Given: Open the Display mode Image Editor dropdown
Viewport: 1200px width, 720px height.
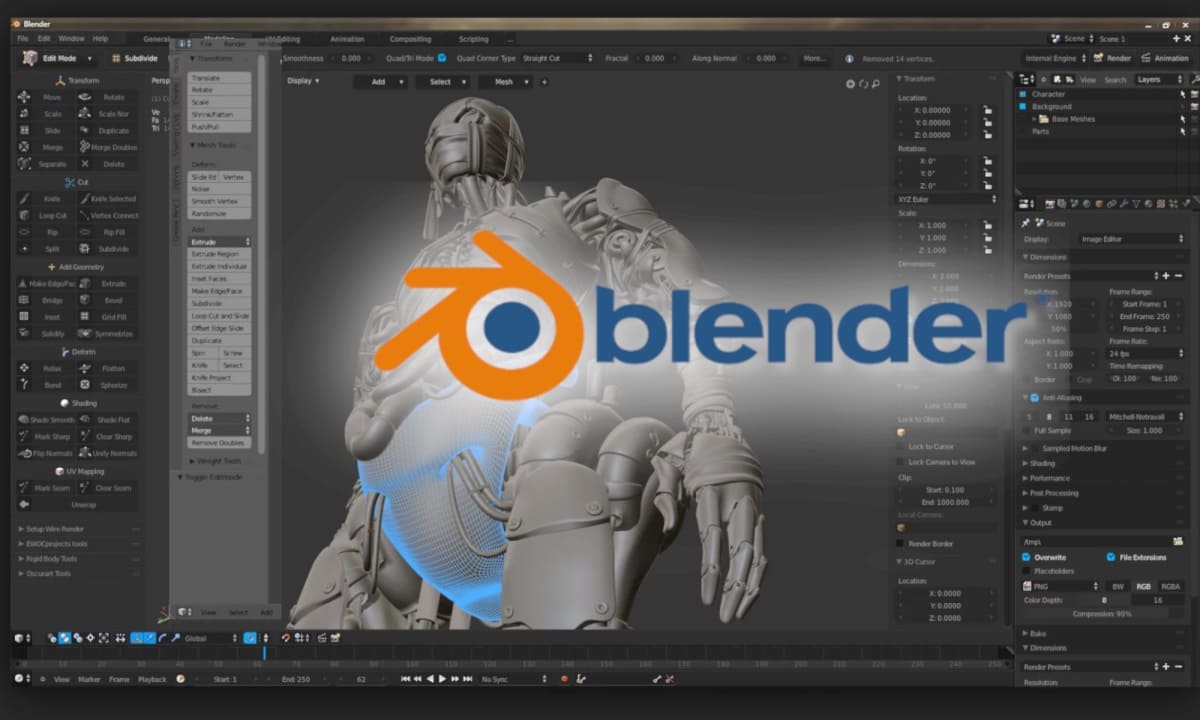Looking at the screenshot, I should [x=1130, y=239].
